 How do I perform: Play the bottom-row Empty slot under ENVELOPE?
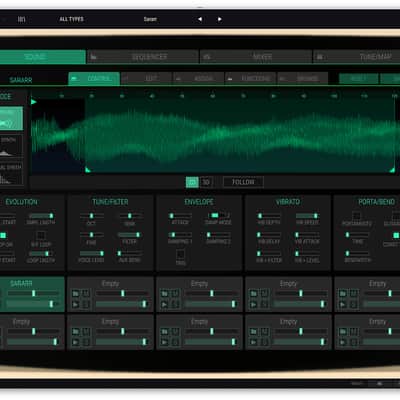point(165,342)
